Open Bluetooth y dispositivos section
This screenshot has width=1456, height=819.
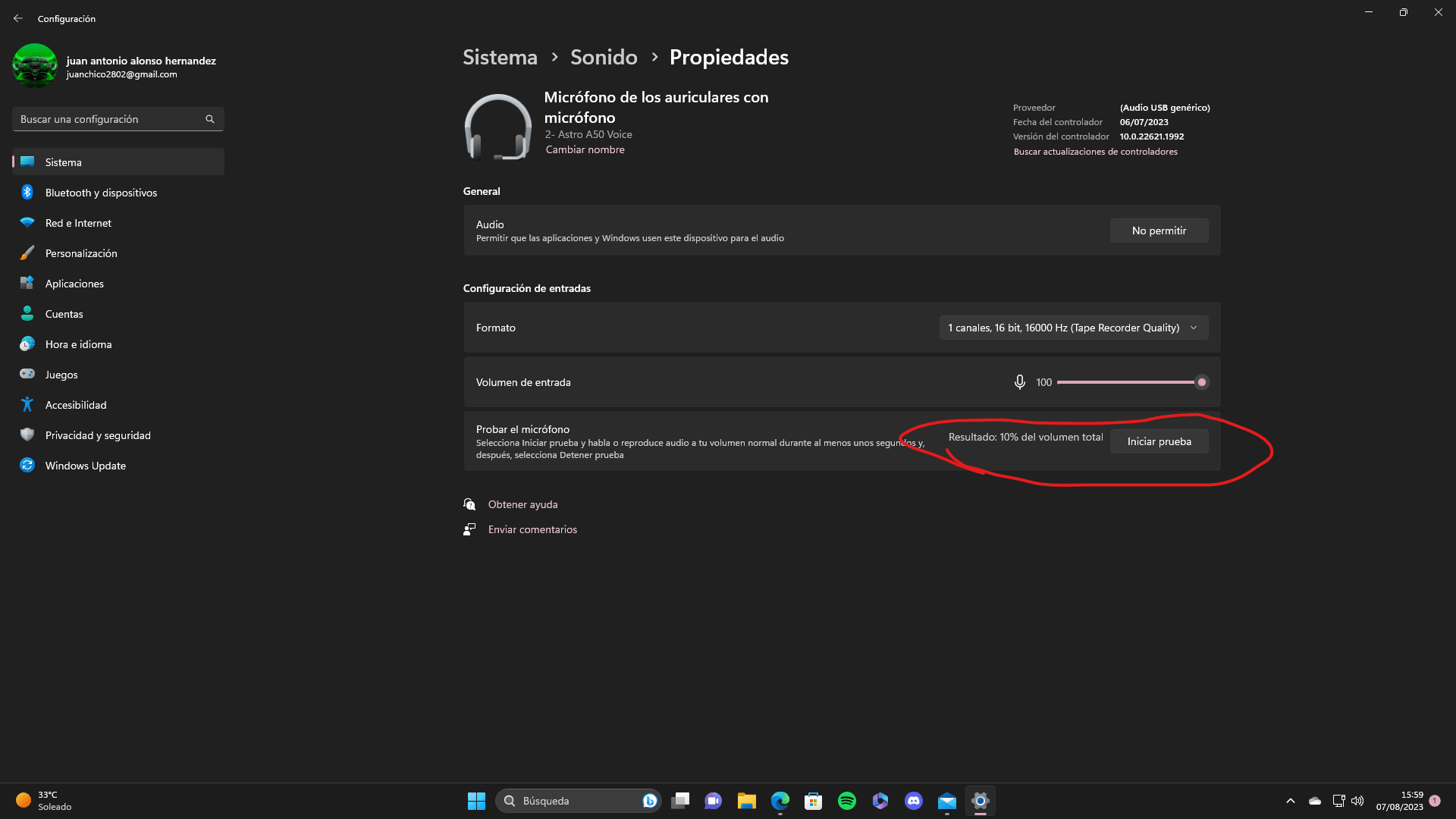click(x=101, y=193)
